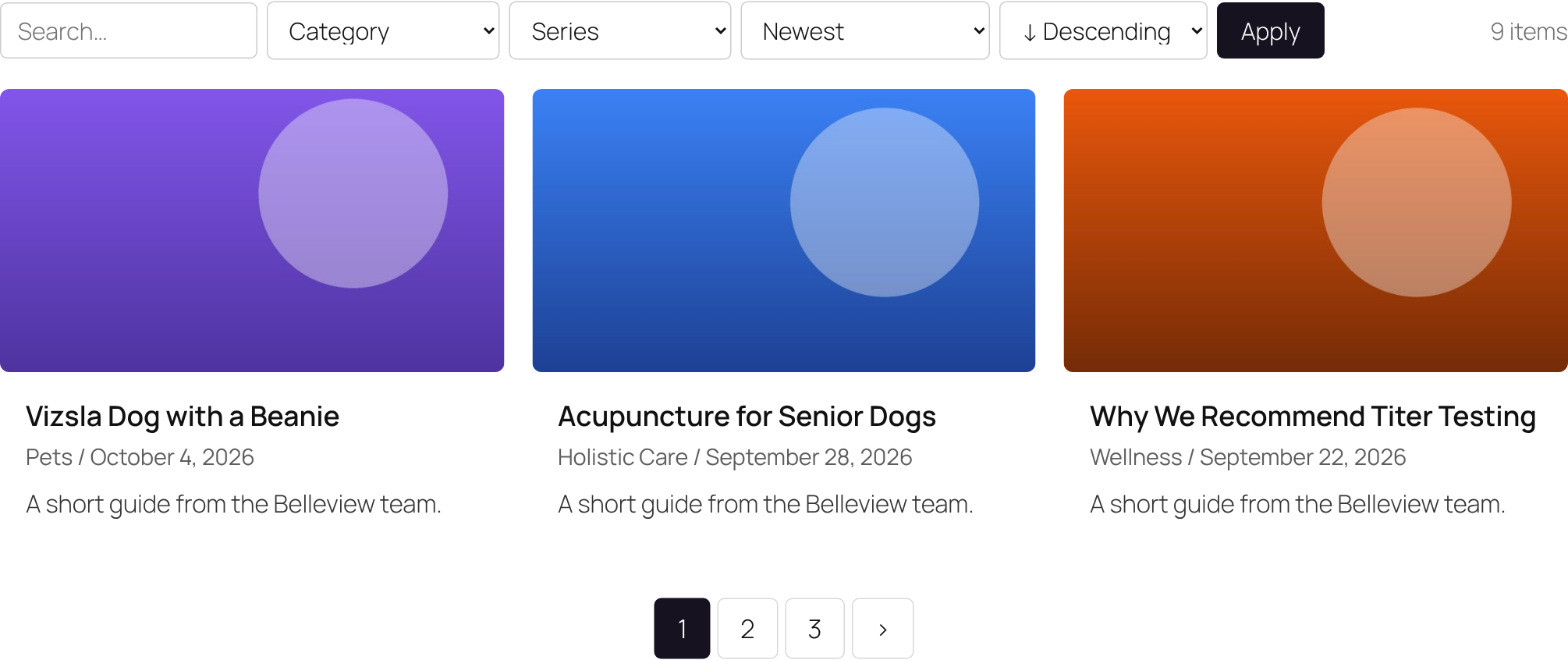
Task: Click 'Wellness / September 22, 2026' text
Action: [1247, 457]
